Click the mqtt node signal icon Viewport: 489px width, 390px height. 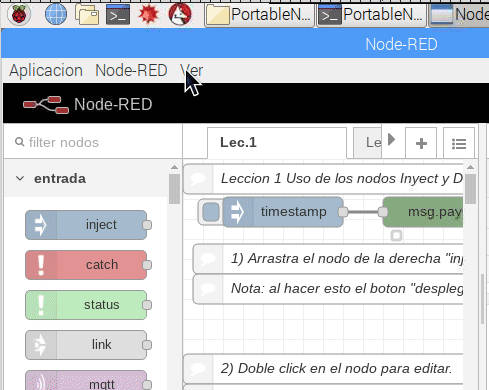(x=41, y=381)
